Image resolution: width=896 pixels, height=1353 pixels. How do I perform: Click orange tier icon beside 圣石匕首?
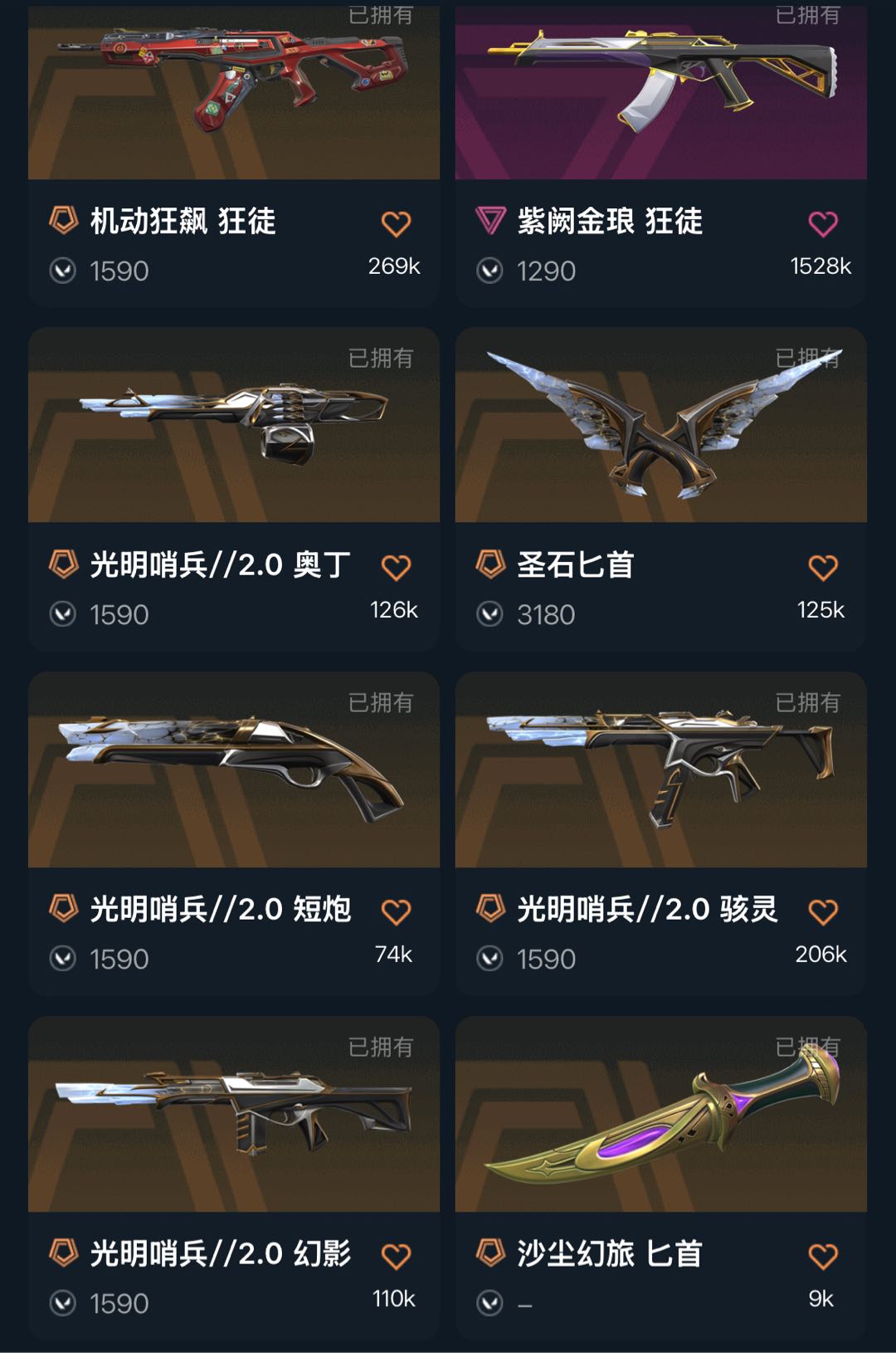pyautogui.click(x=490, y=564)
